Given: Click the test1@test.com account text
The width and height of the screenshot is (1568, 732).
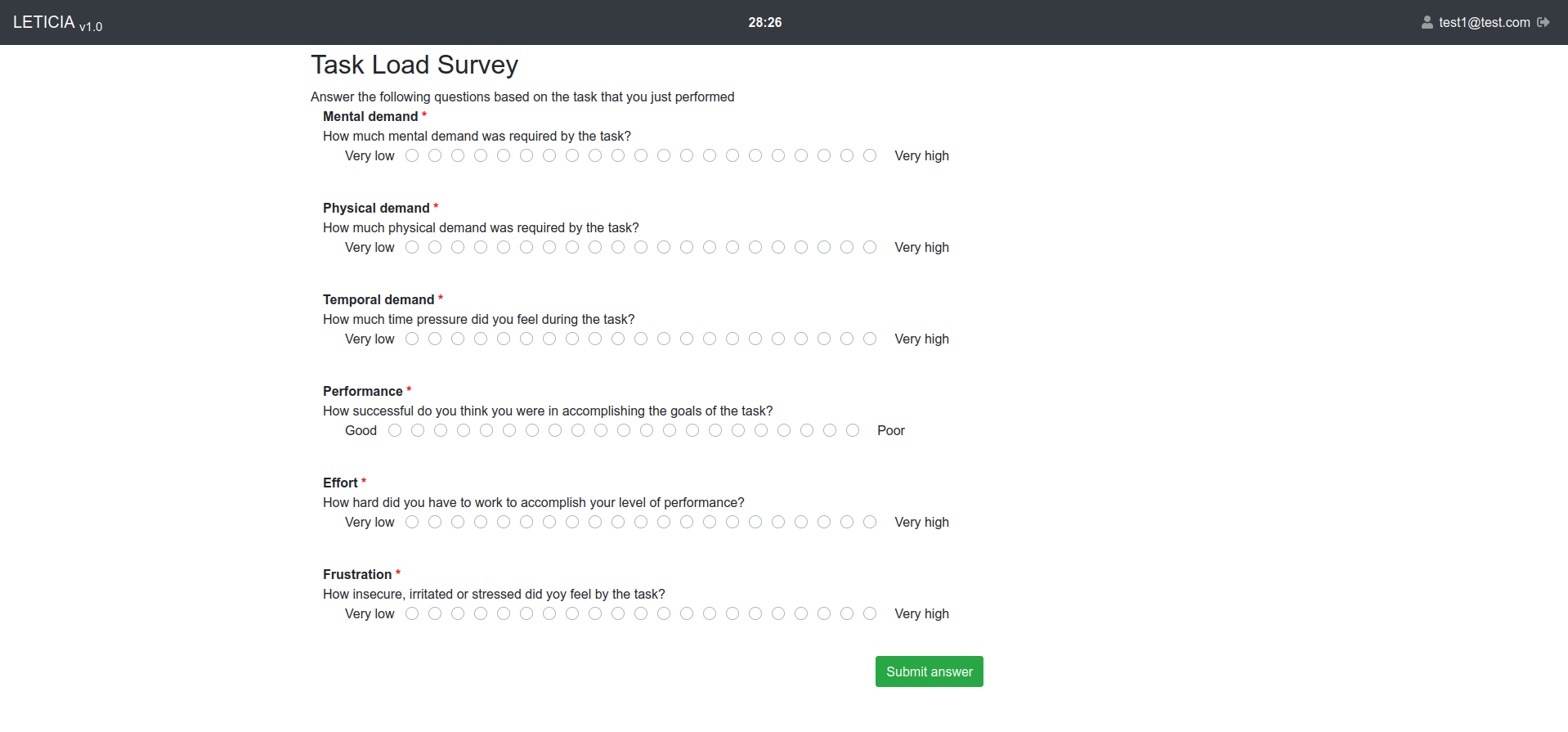Looking at the screenshot, I should tap(1485, 23).
